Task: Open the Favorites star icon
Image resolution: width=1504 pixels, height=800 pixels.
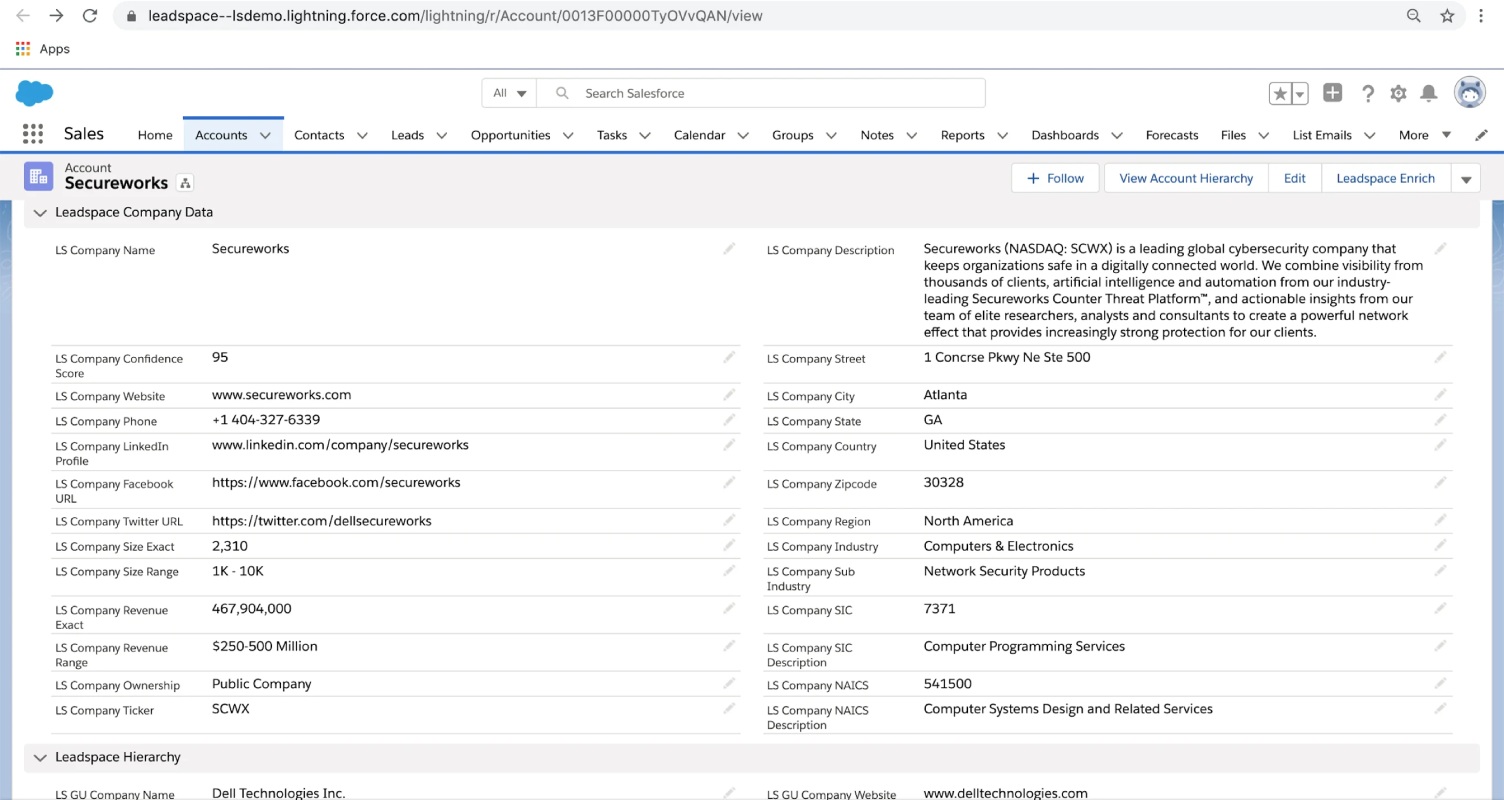Action: [x=1280, y=94]
